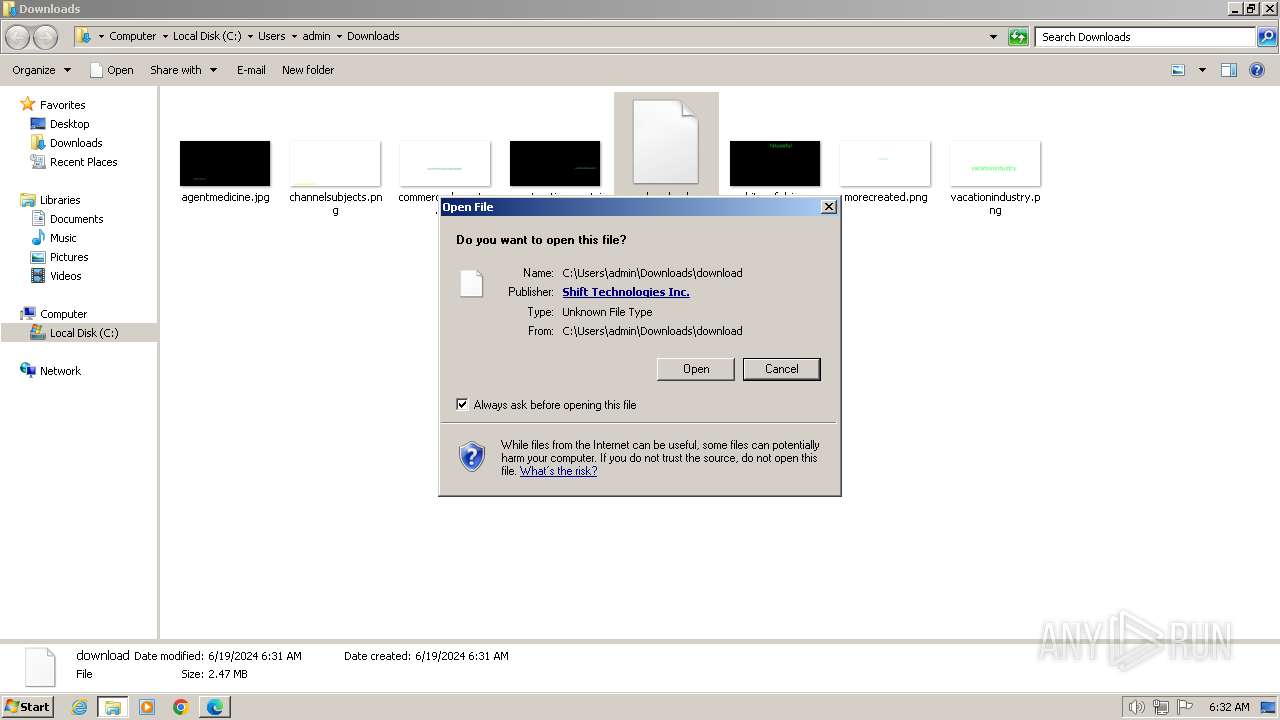Click Cancel in the Open File dialog
Viewport: 1280px width, 720px height.
pyautogui.click(x=782, y=369)
